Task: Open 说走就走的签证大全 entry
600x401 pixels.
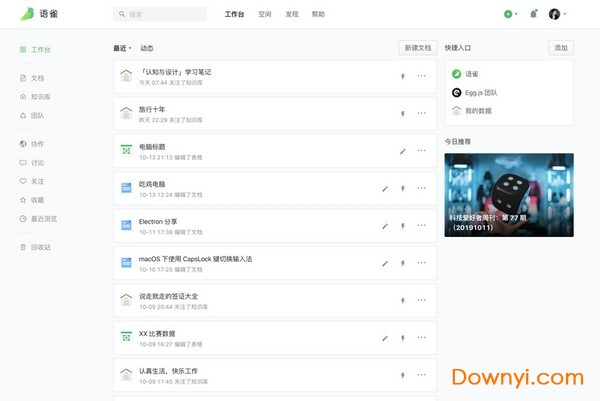Action: click(168, 297)
